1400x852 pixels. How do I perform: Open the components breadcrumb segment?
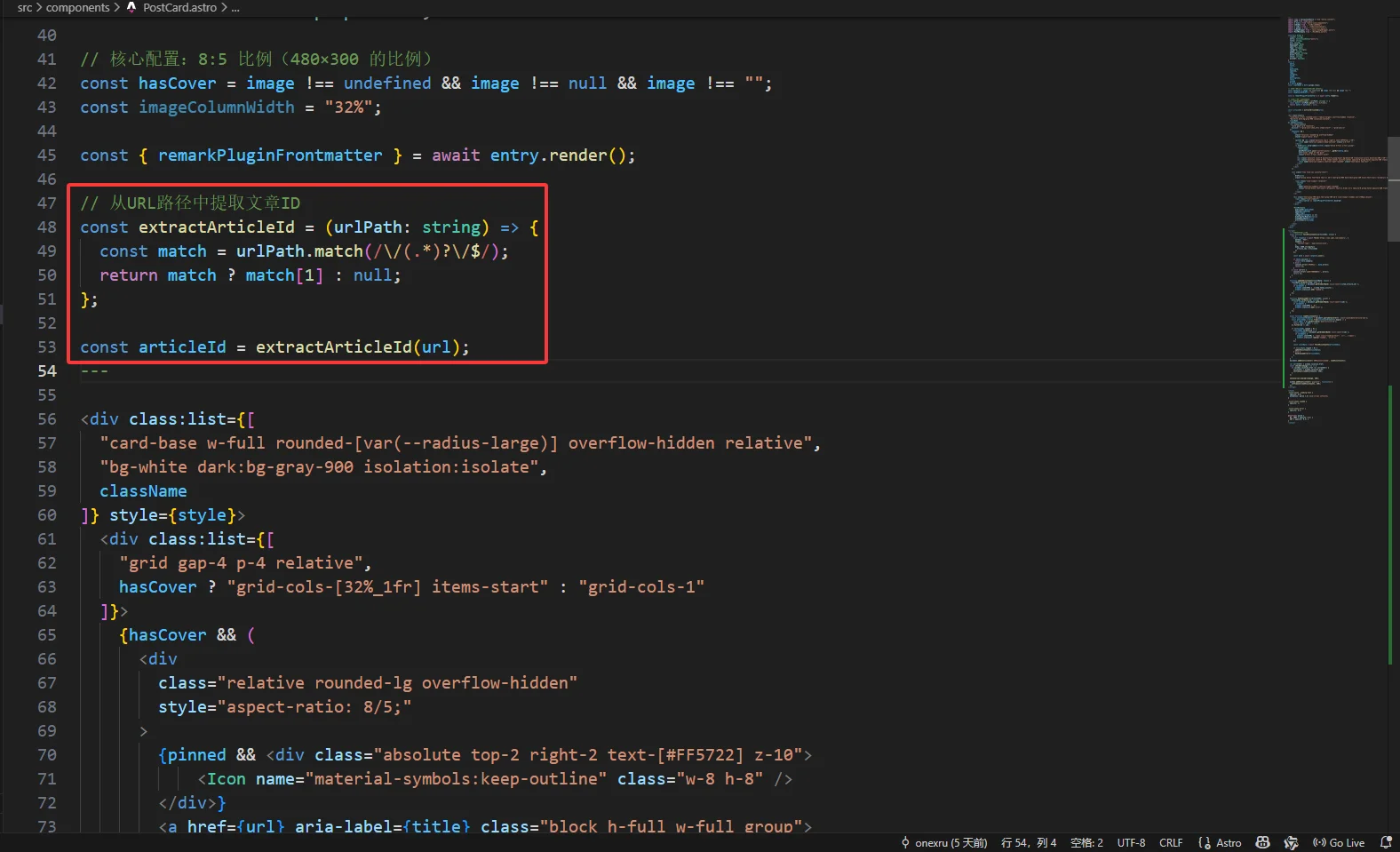[77, 7]
